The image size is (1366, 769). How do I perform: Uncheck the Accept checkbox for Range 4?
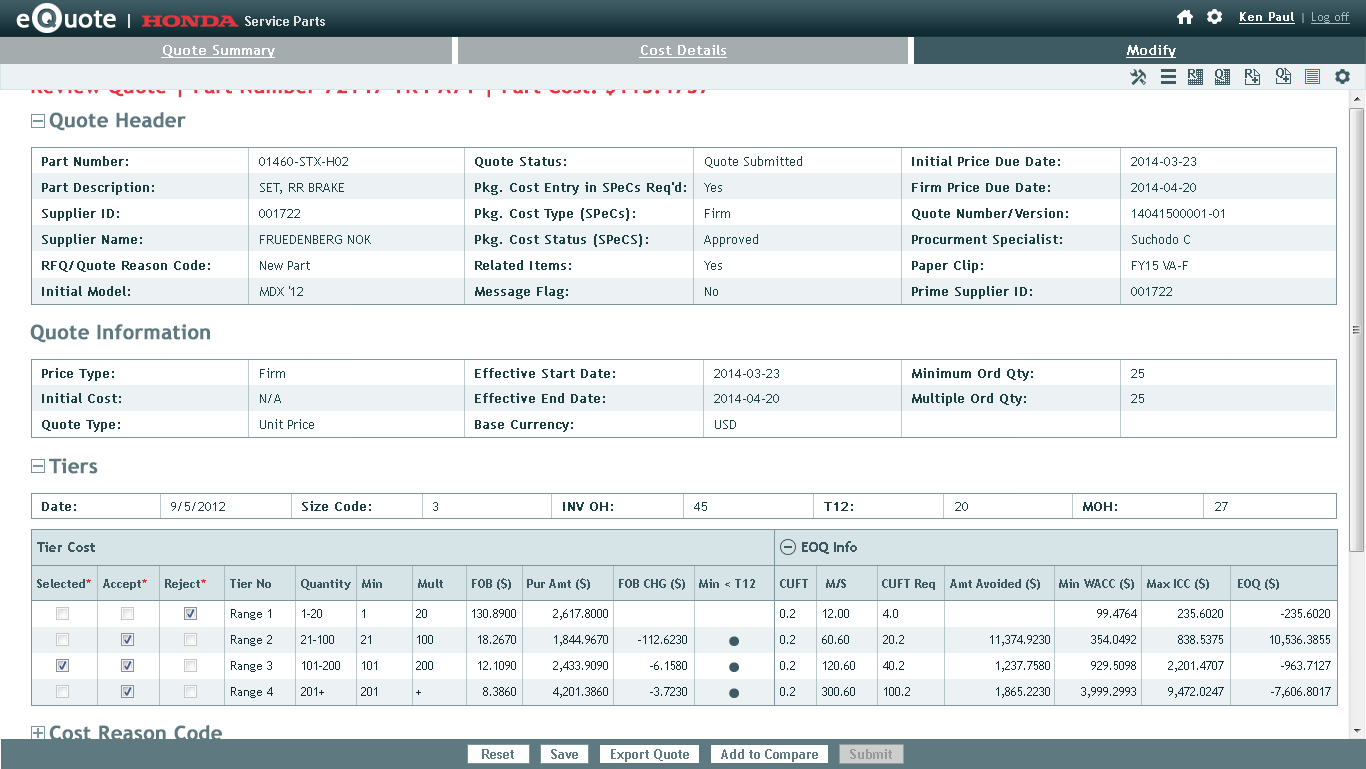127,692
